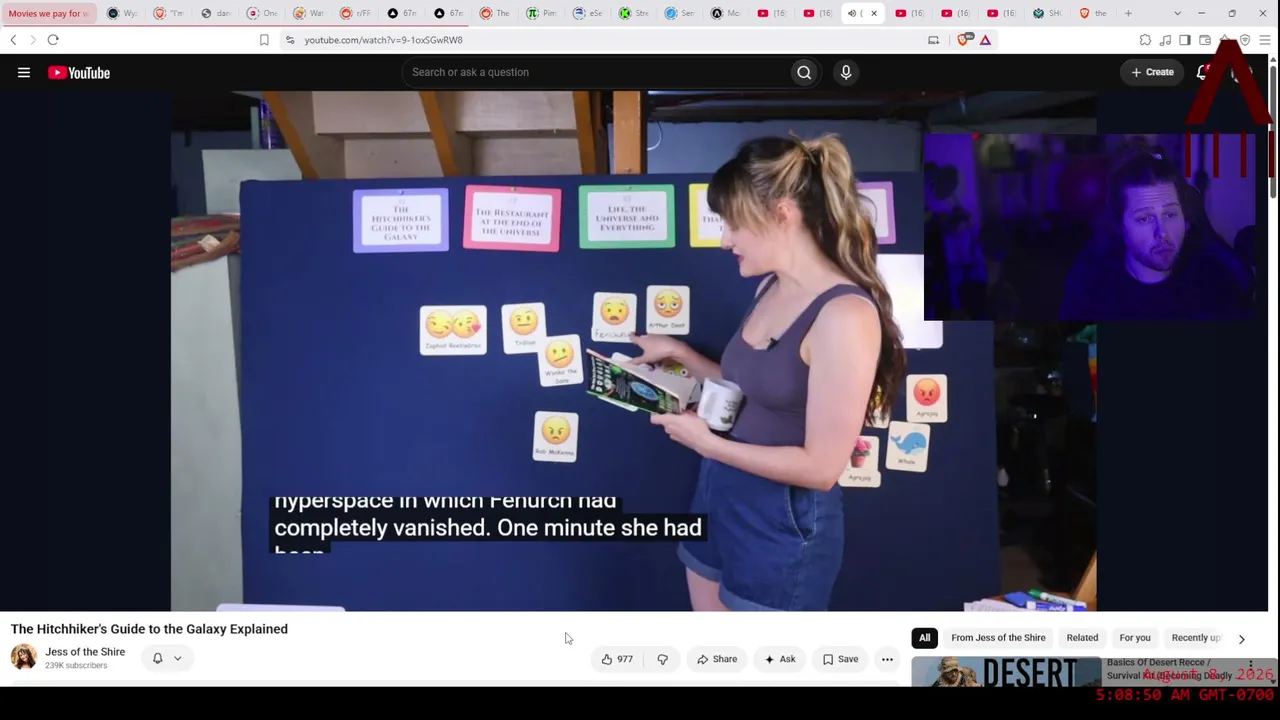Viewport: 1280px width, 720px height.
Task: Open the site settings icon beside URL
Action: coord(290,40)
